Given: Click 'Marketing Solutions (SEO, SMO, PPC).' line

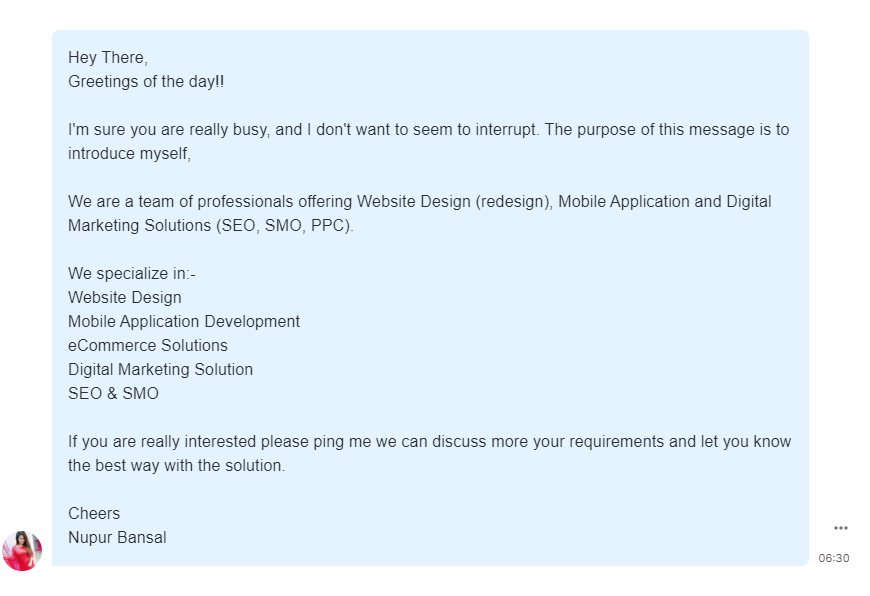Looking at the screenshot, I should click(x=210, y=226).
